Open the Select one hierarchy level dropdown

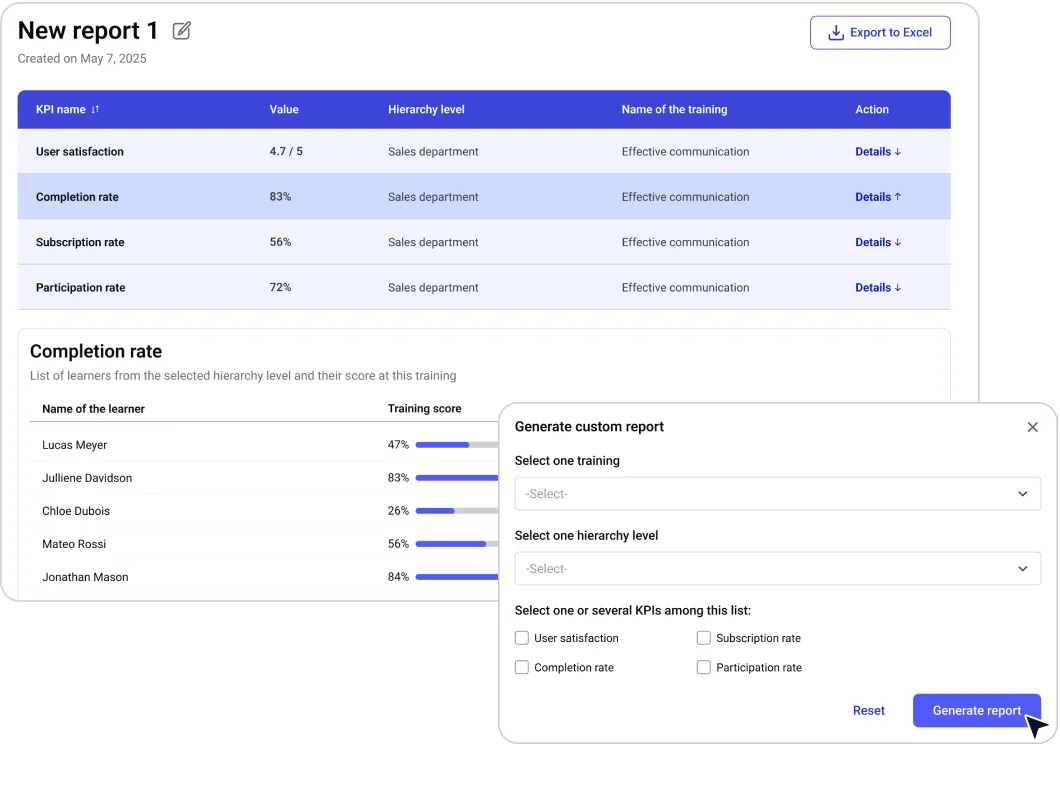[777, 568]
